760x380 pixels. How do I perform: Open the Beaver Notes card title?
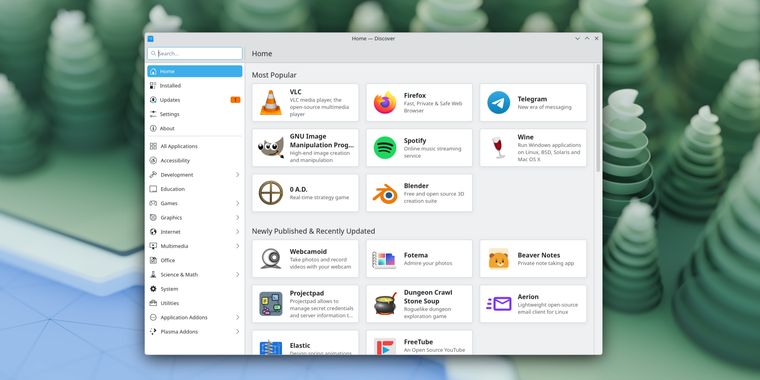coord(538,255)
